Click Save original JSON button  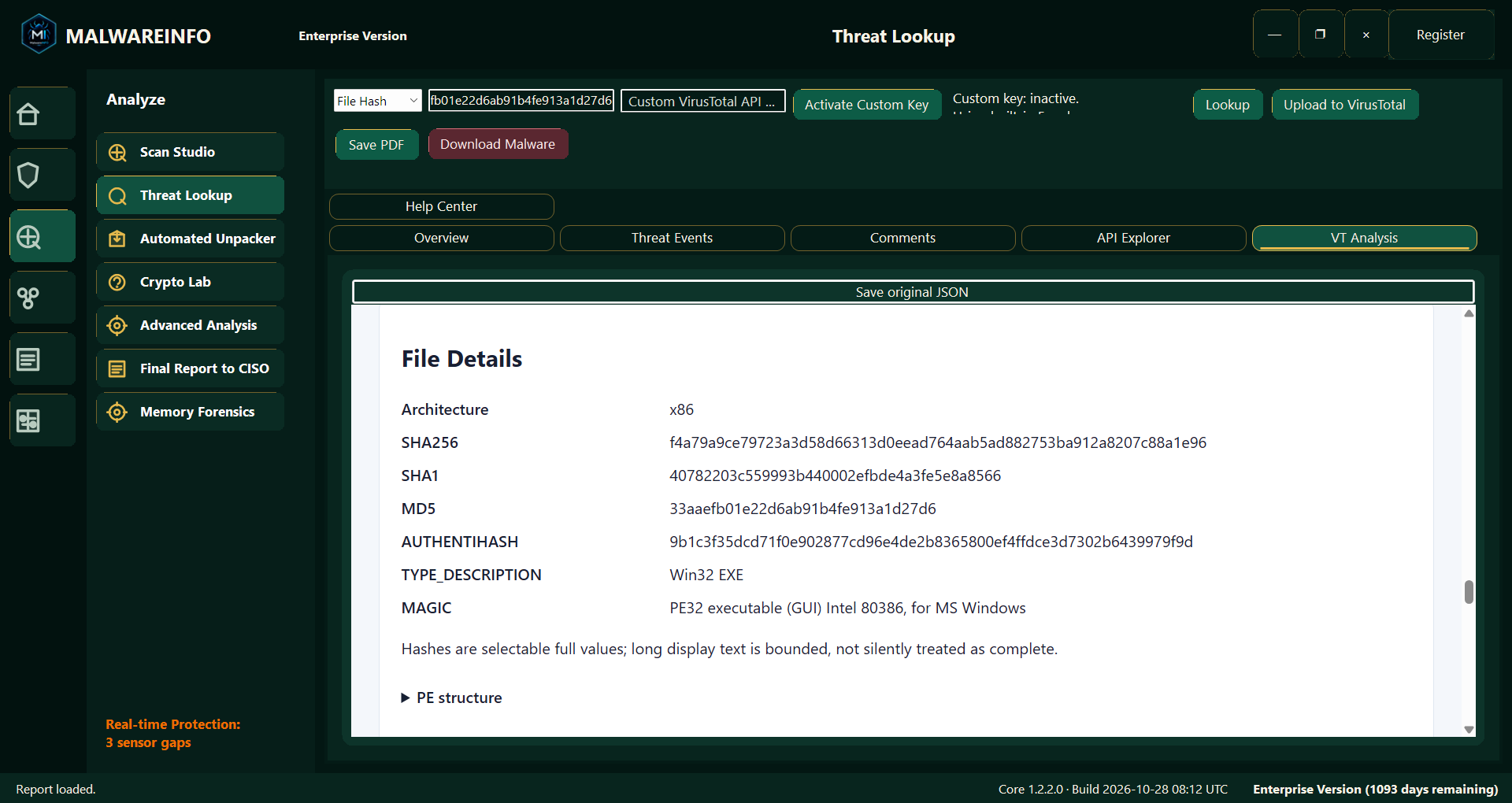tap(913, 292)
